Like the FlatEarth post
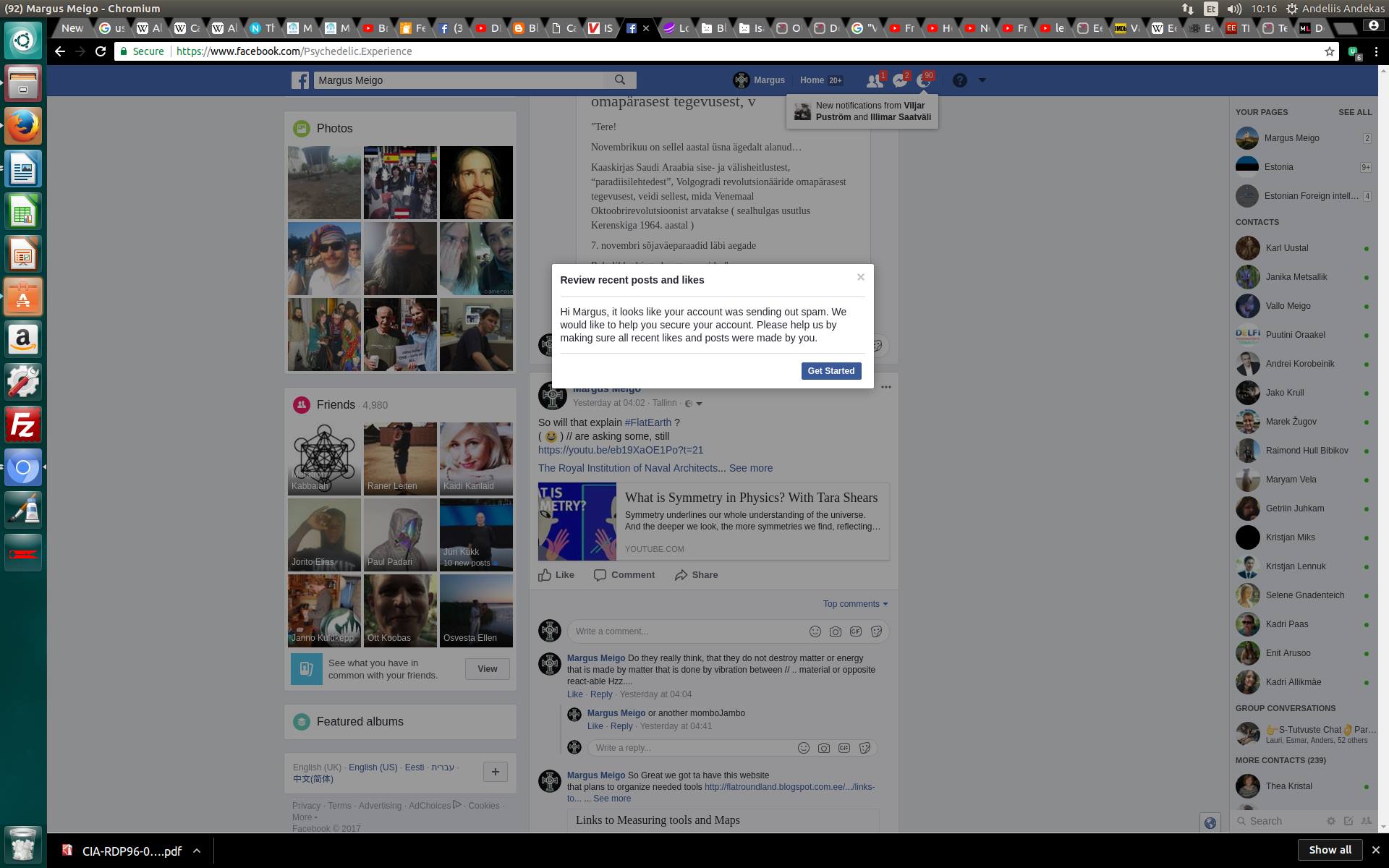Screen dimensions: 1389x868 tap(556, 575)
